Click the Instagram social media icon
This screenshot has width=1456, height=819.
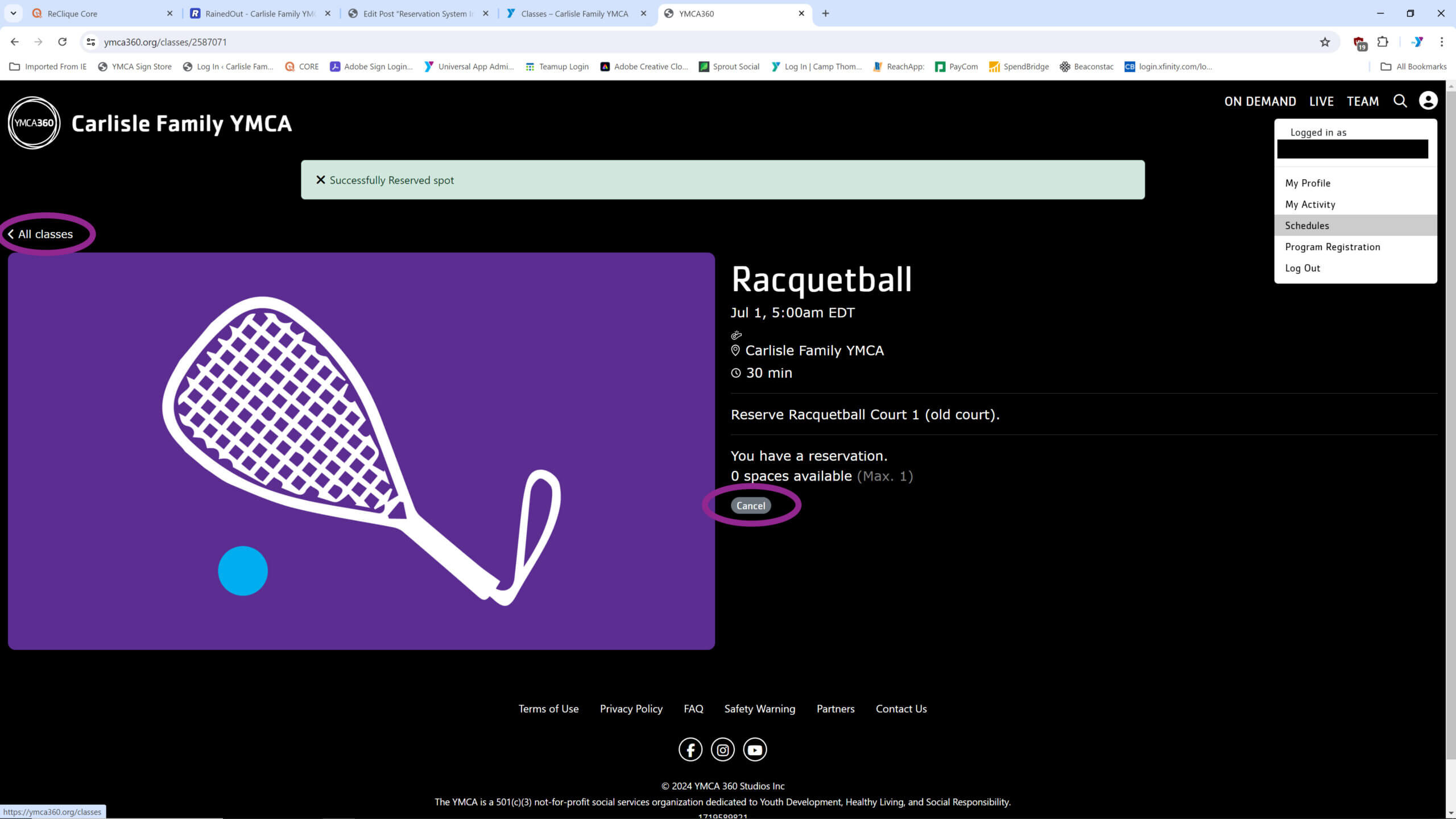point(723,750)
